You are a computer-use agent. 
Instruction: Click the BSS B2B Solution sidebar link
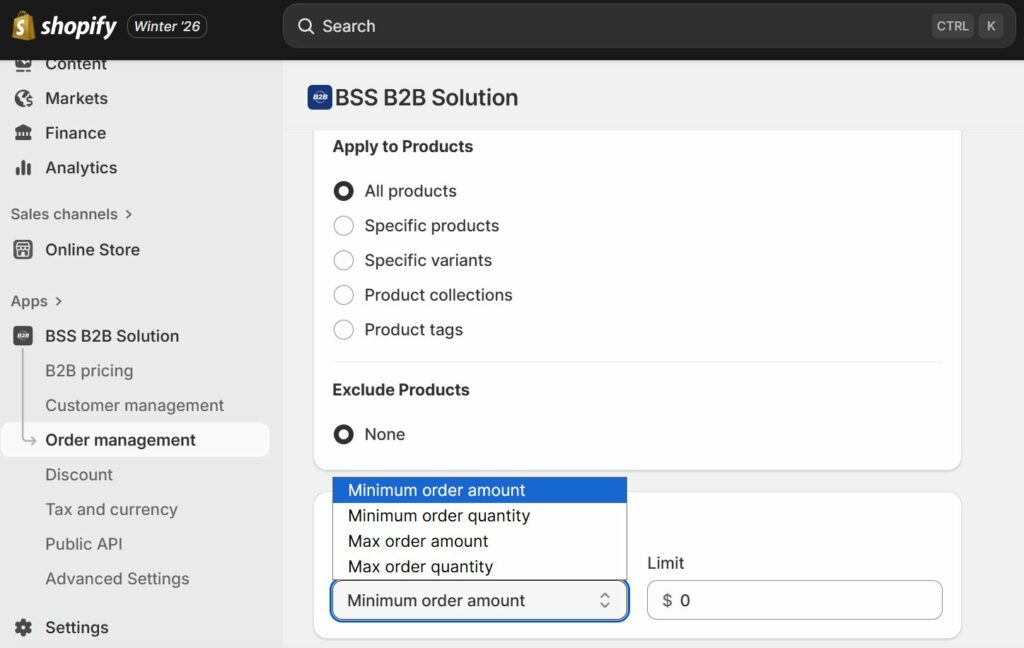112,336
